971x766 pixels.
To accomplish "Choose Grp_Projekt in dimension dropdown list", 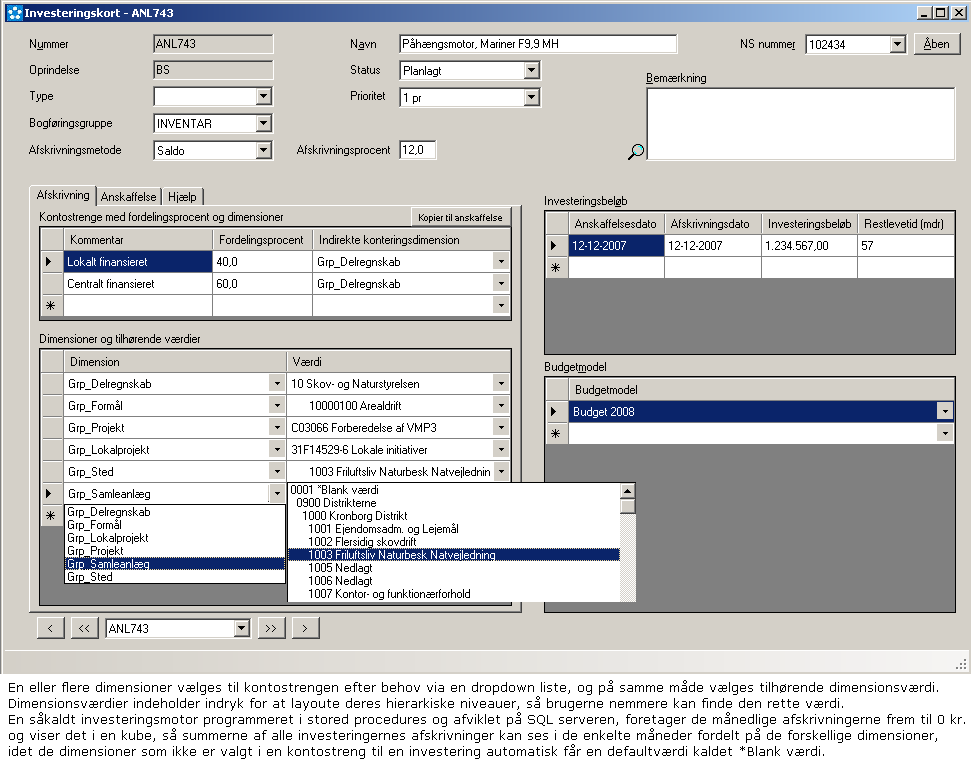I will (x=174, y=551).
